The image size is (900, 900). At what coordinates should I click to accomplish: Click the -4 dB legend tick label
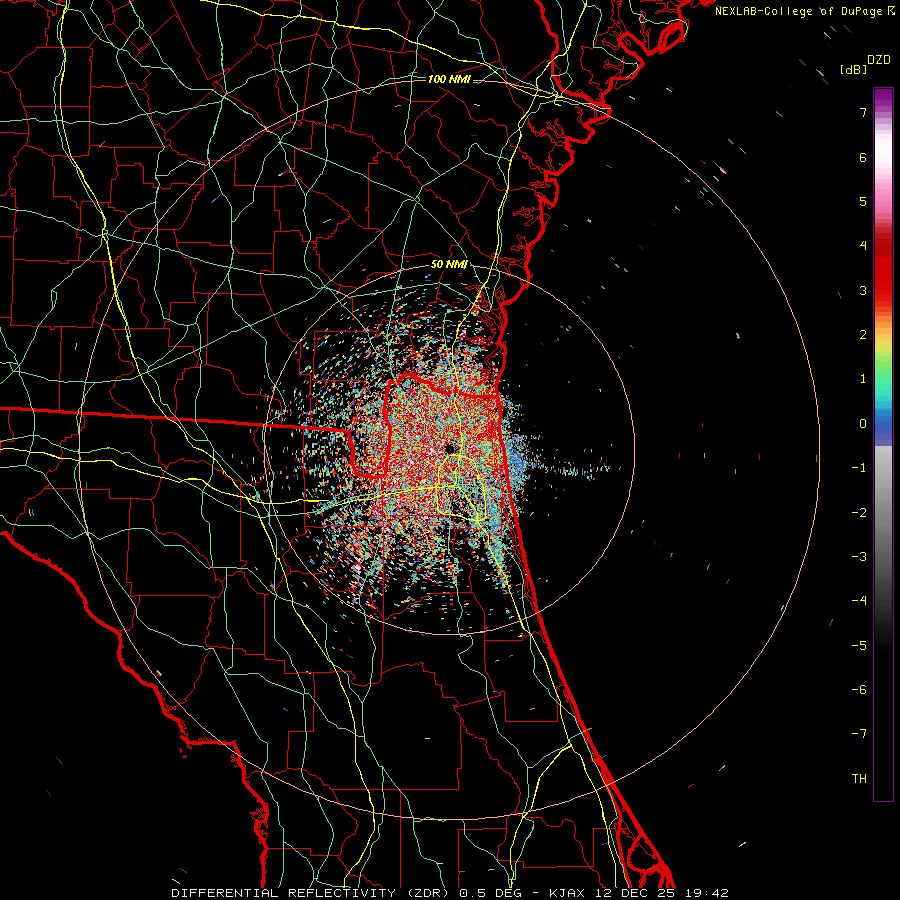[x=859, y=601]
